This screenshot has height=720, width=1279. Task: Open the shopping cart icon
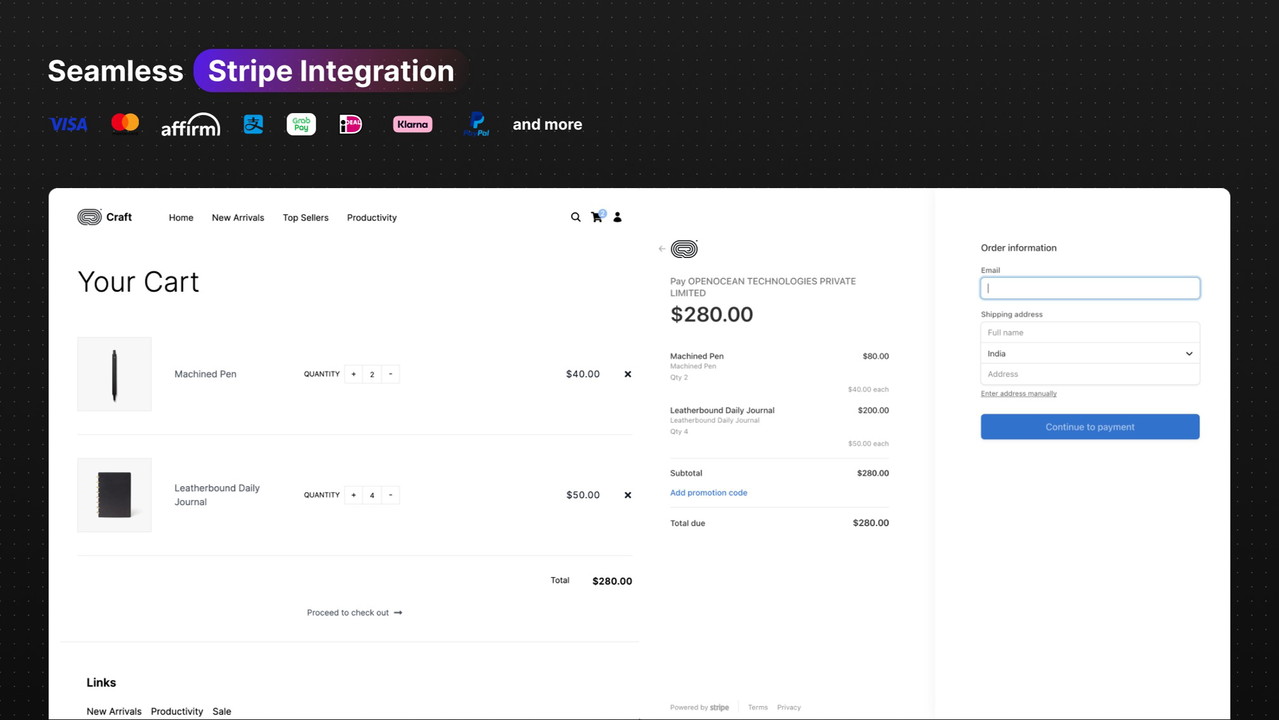[597, 217]
